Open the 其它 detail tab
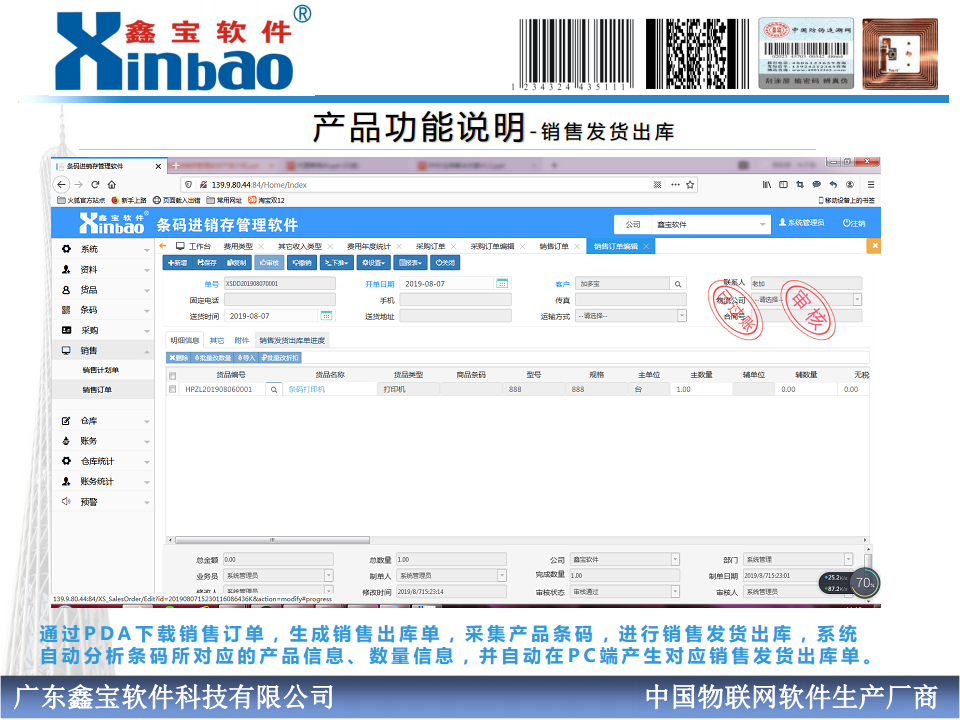 coord(217,340)
